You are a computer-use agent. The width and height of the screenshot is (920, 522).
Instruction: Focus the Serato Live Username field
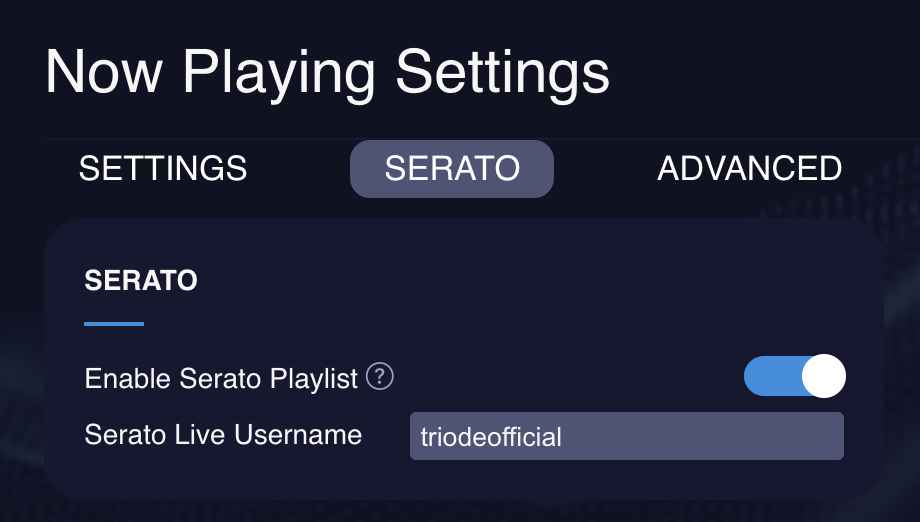pos(627,436)
